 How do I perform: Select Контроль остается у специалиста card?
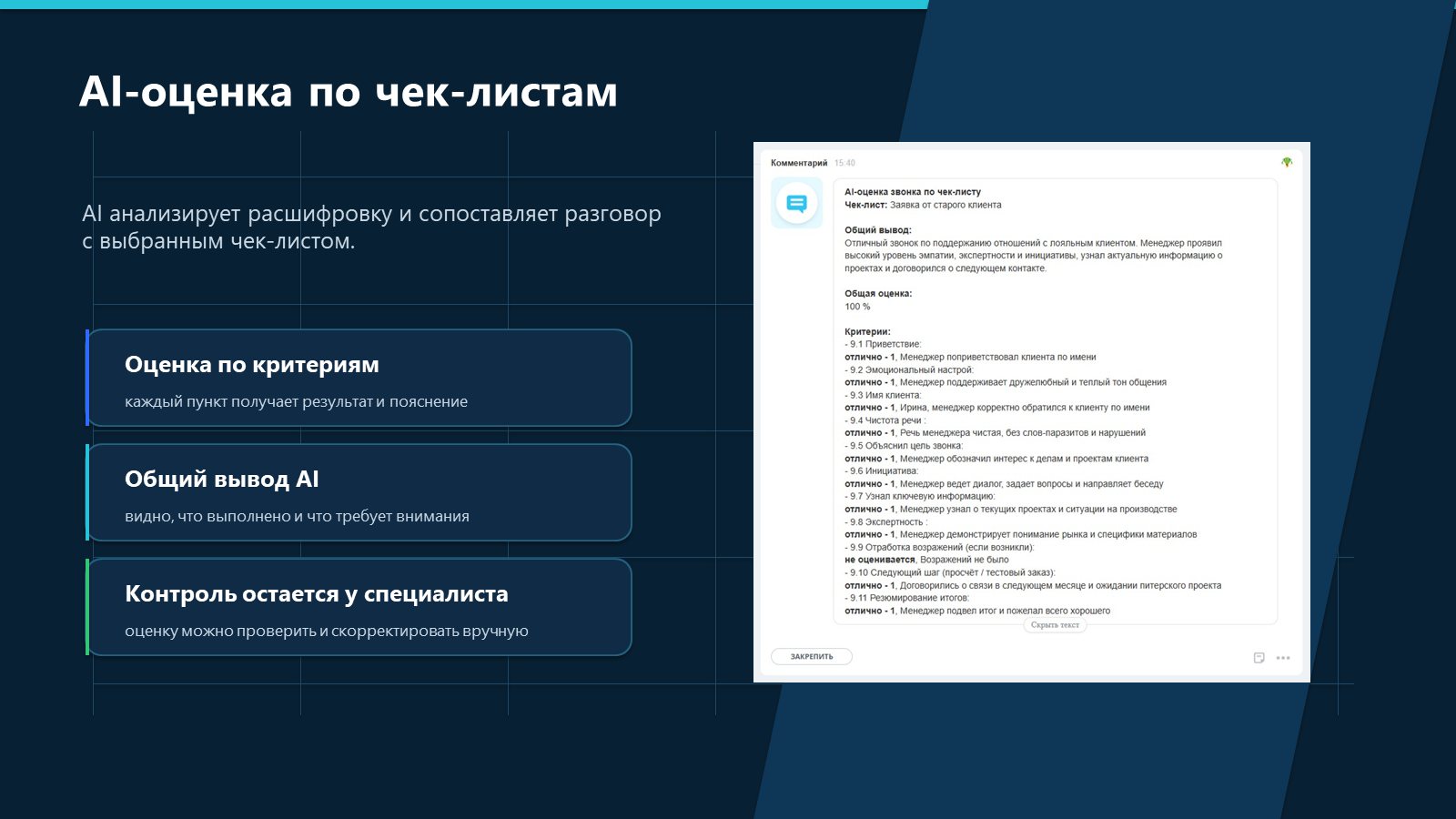(x=359, y=607)
